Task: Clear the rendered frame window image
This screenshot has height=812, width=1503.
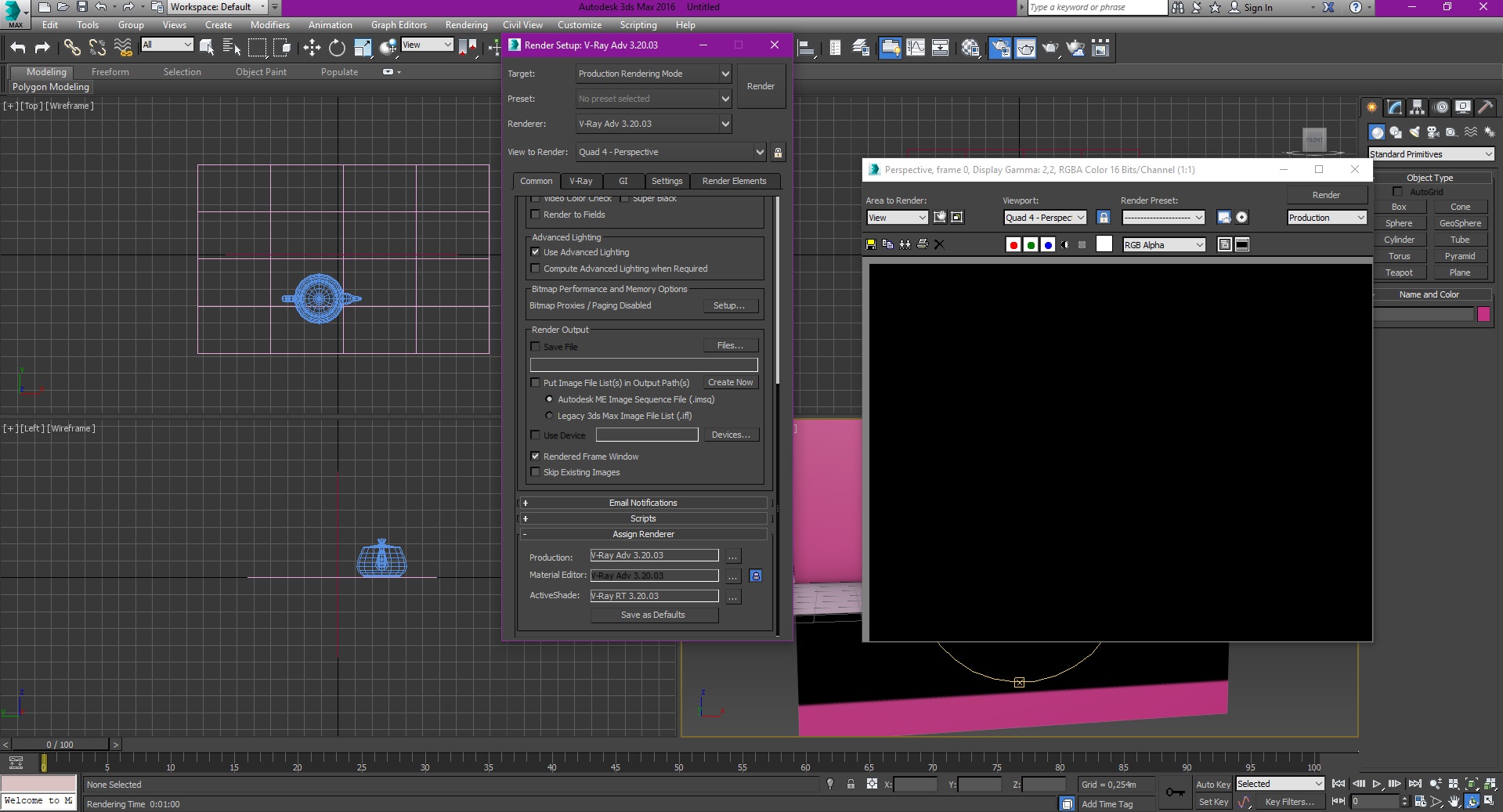Action: [940, 244]
